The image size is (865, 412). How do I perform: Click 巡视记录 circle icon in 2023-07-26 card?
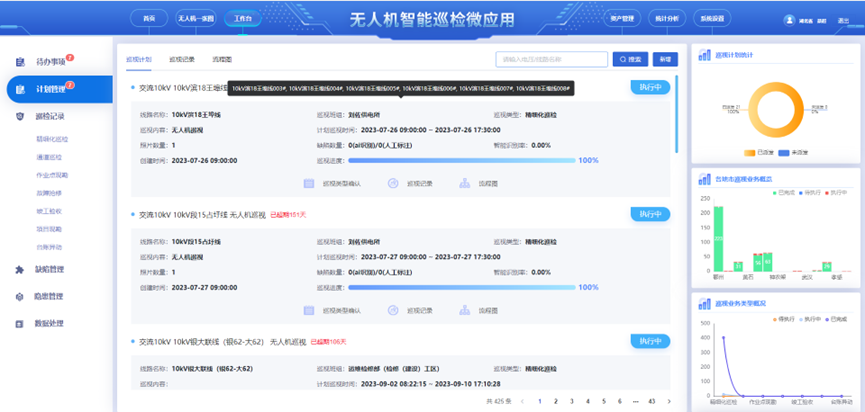[393, 183]
